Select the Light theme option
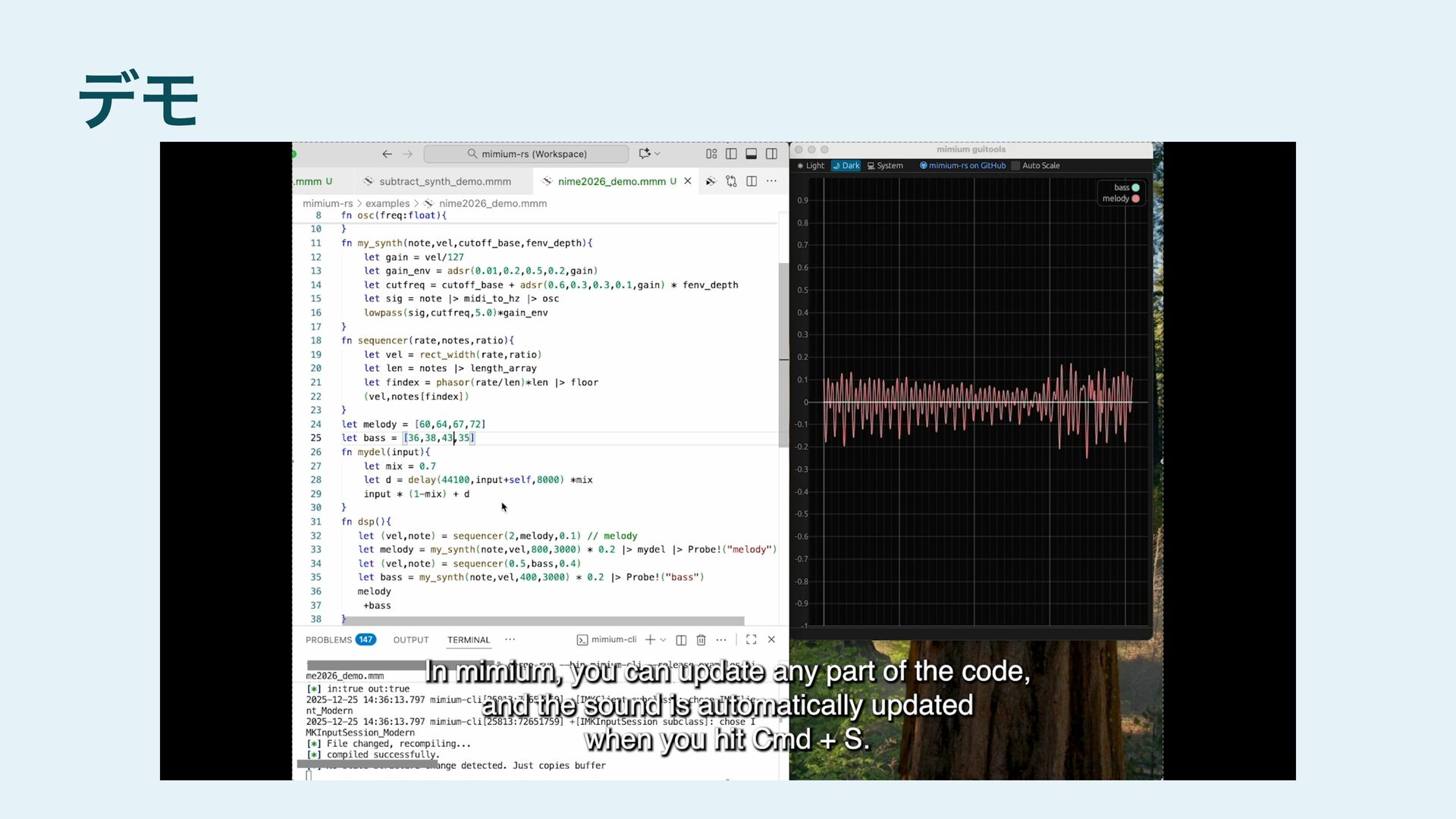 click(x=810, y=165)
